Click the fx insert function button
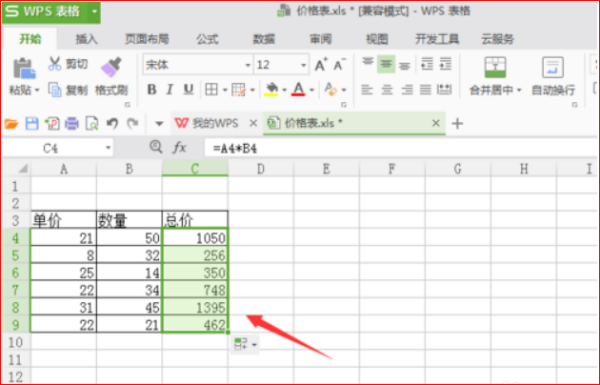600x385 pixels. [179, 147]
